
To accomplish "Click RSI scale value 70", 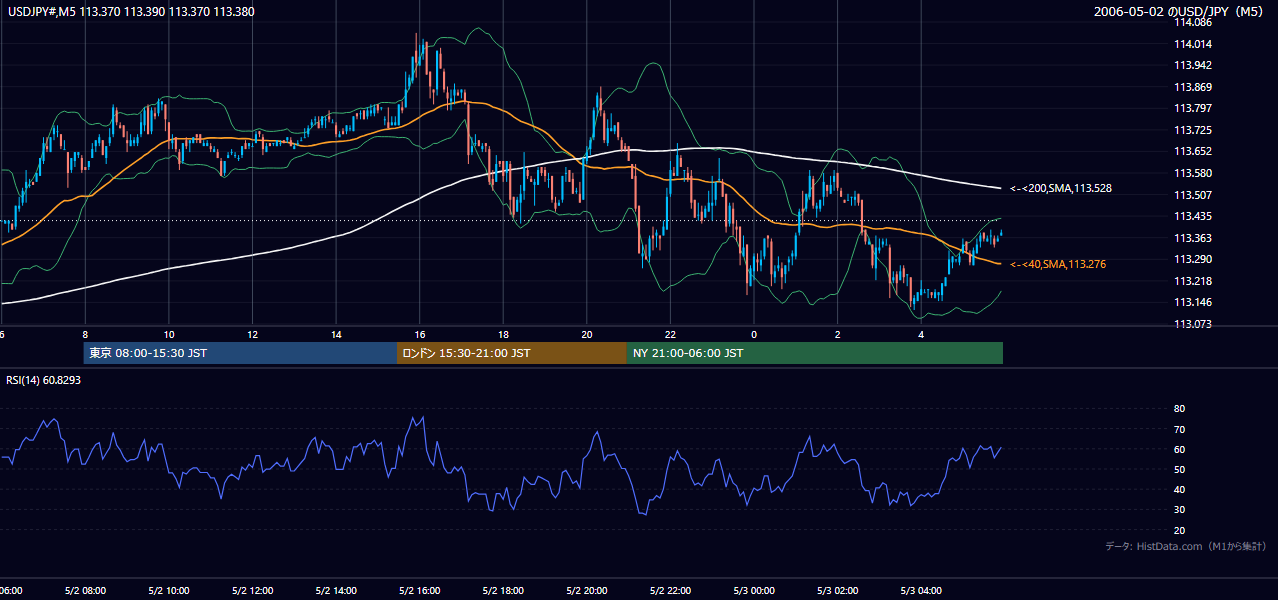I will click(x=1179, y=429).
